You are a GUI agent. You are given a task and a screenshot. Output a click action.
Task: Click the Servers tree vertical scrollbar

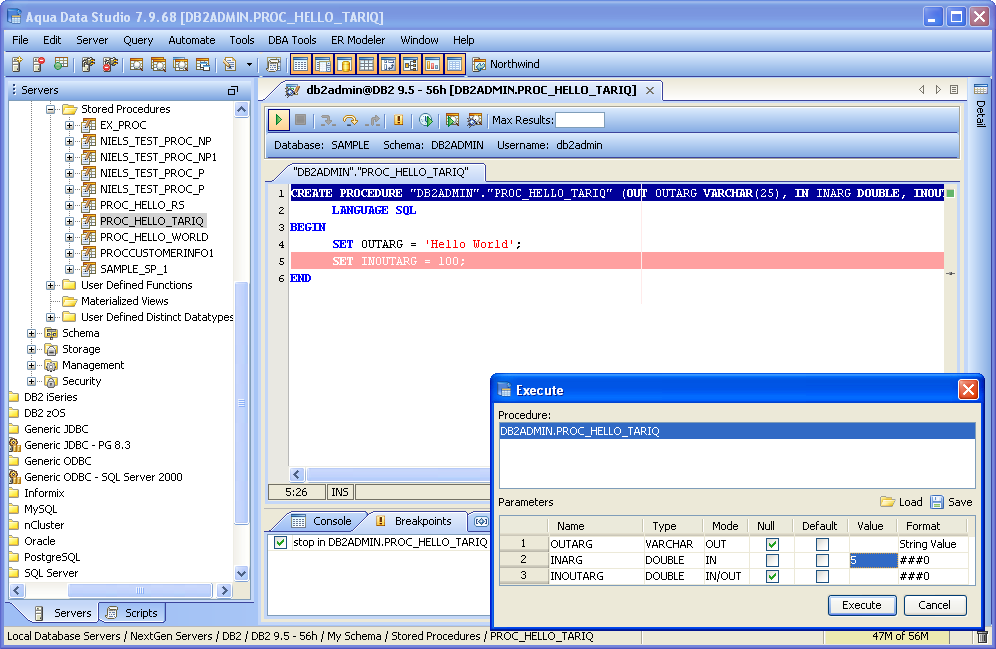(241, 400)
